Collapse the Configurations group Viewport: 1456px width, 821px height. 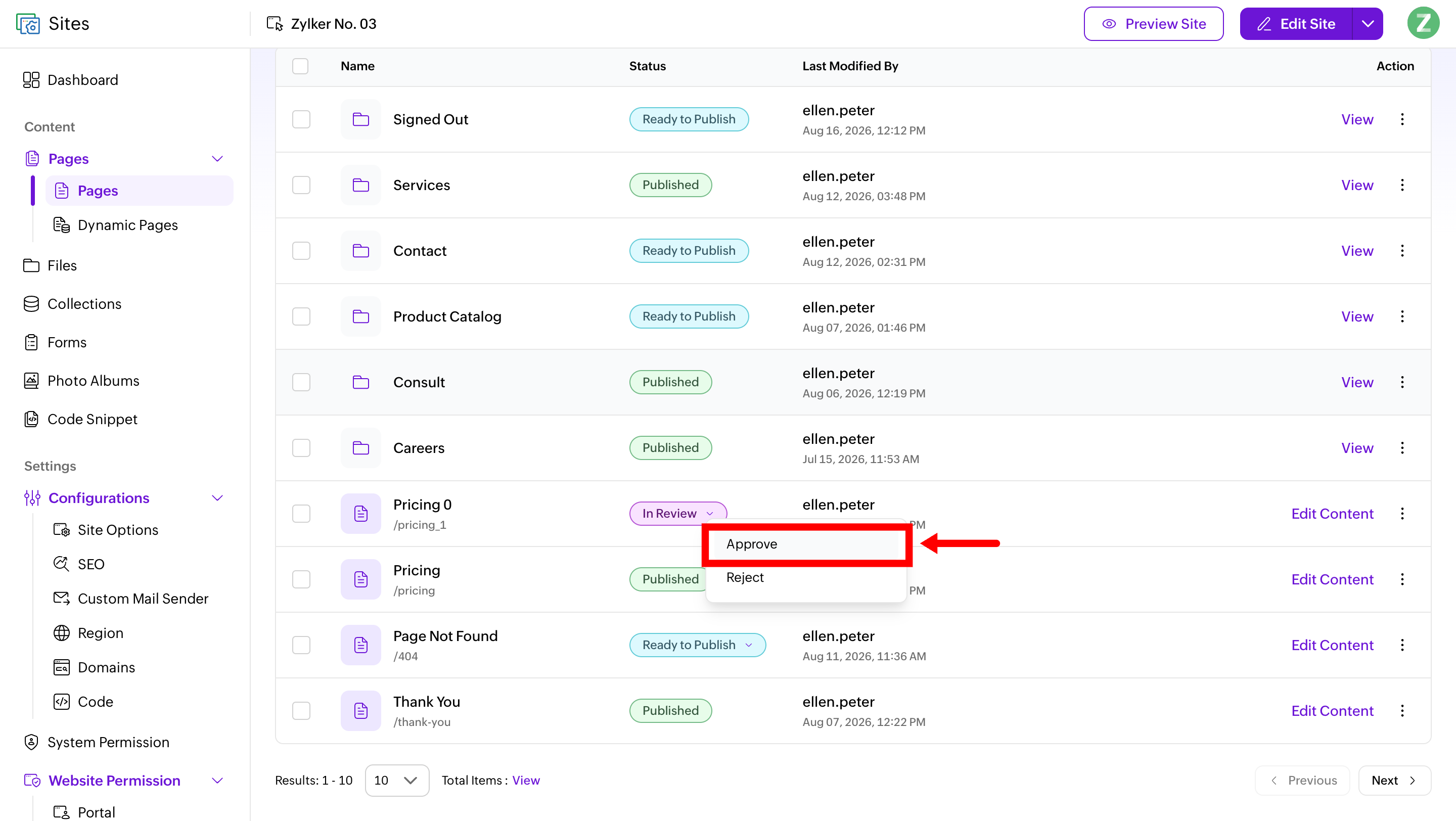pyautogui.click(x=217, y=498)
